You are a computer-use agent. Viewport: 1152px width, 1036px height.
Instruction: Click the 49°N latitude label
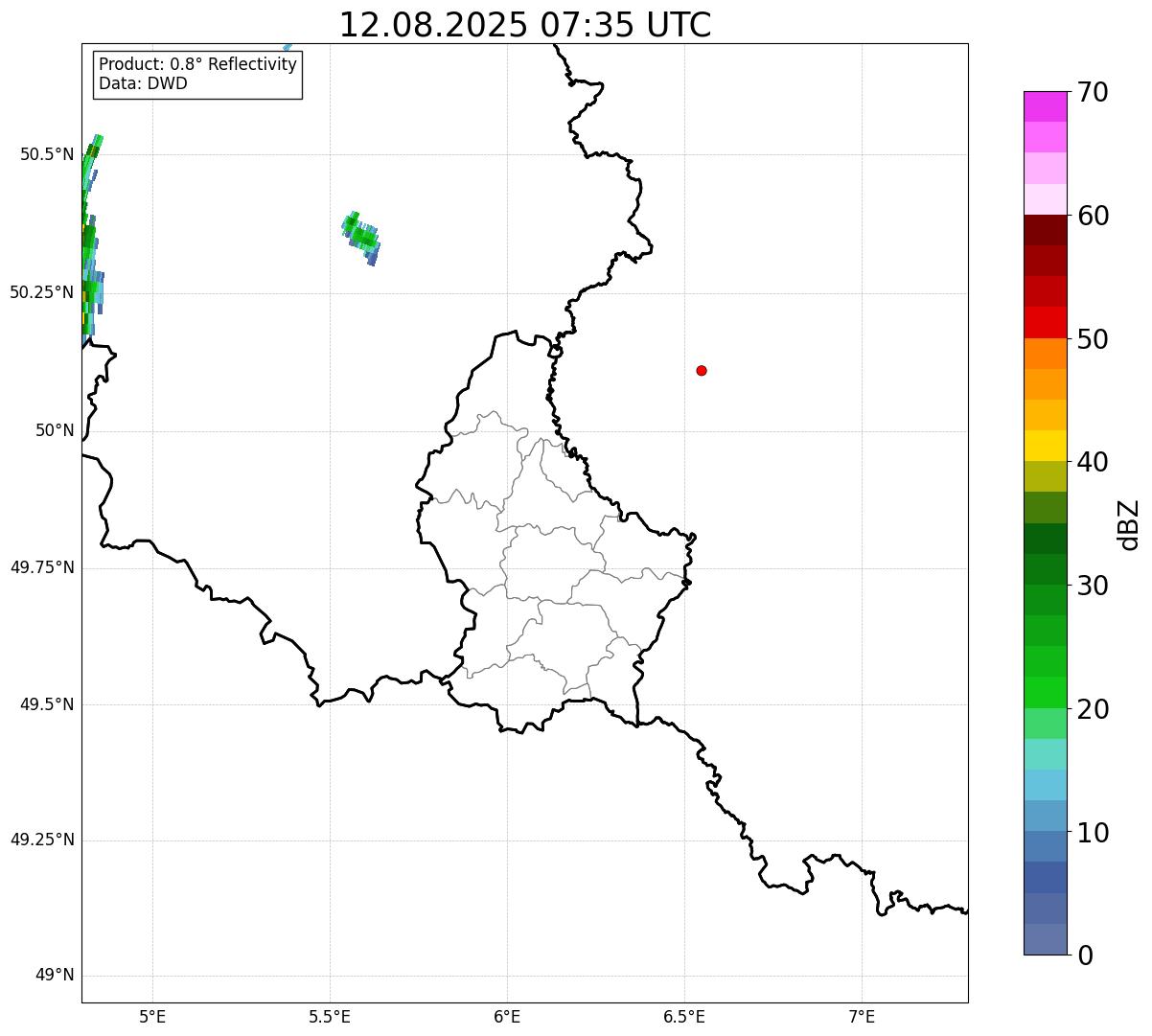[55, 975]
